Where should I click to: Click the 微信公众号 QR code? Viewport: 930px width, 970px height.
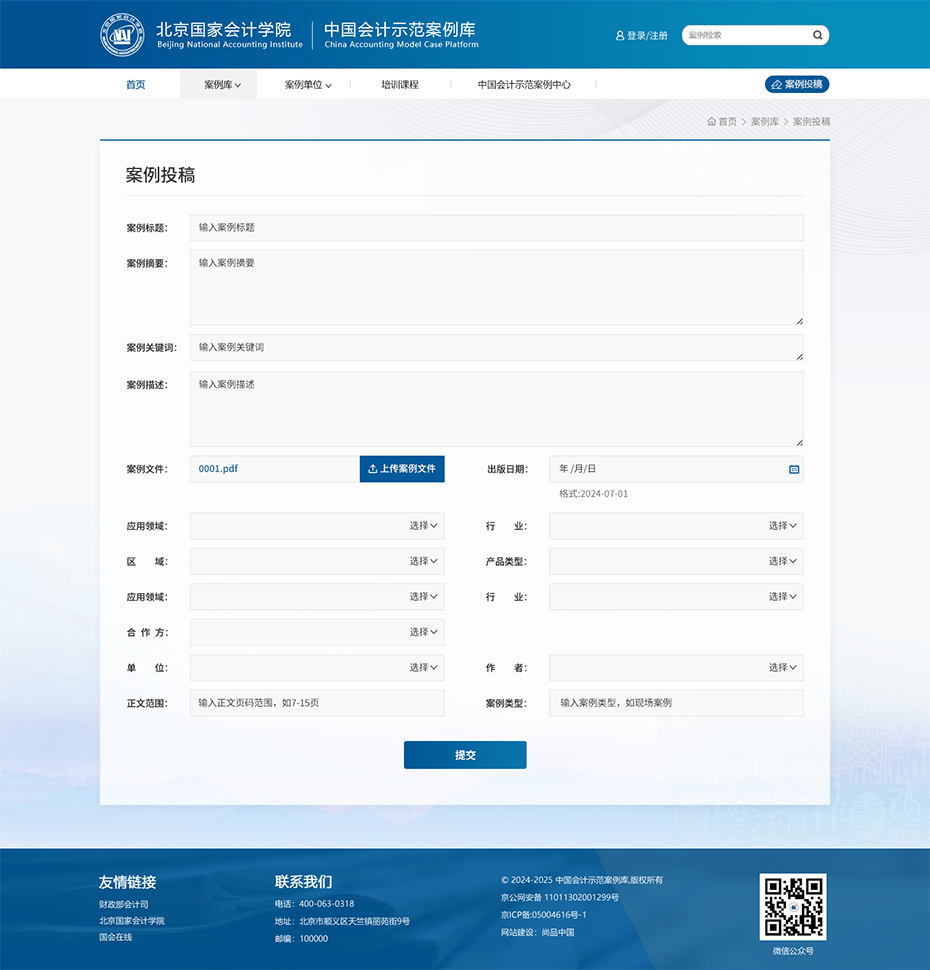click(x=794, y=906)
